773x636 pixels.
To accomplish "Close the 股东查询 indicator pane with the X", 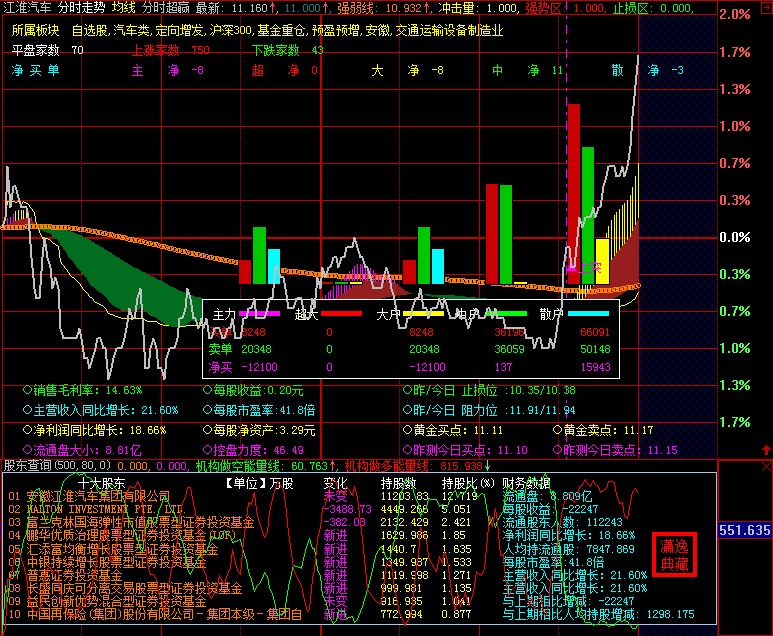I will click(767, 466).
